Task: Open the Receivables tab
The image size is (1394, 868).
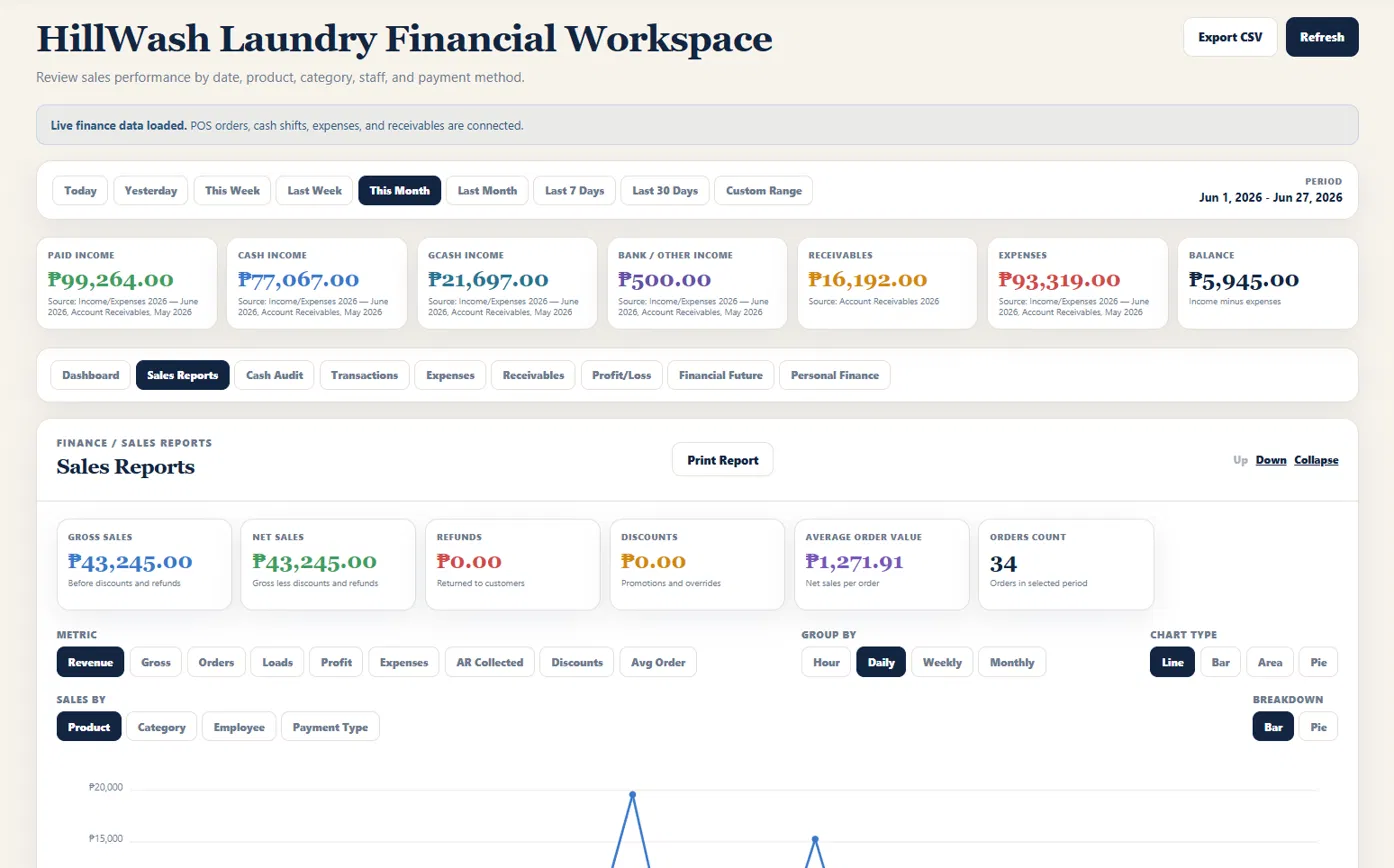Action: (534, 375)
